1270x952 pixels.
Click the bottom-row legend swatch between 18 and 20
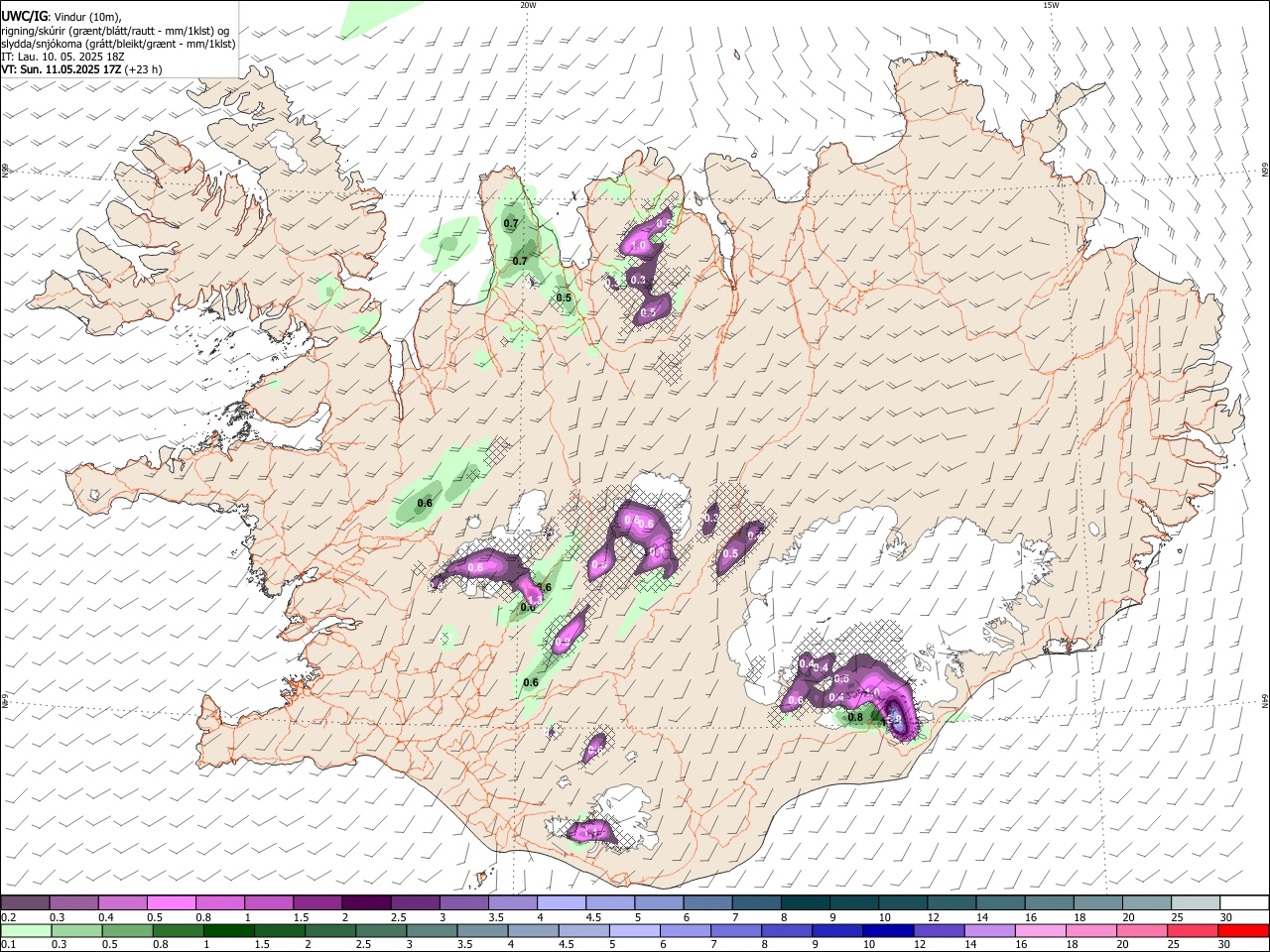point(1091,931)
